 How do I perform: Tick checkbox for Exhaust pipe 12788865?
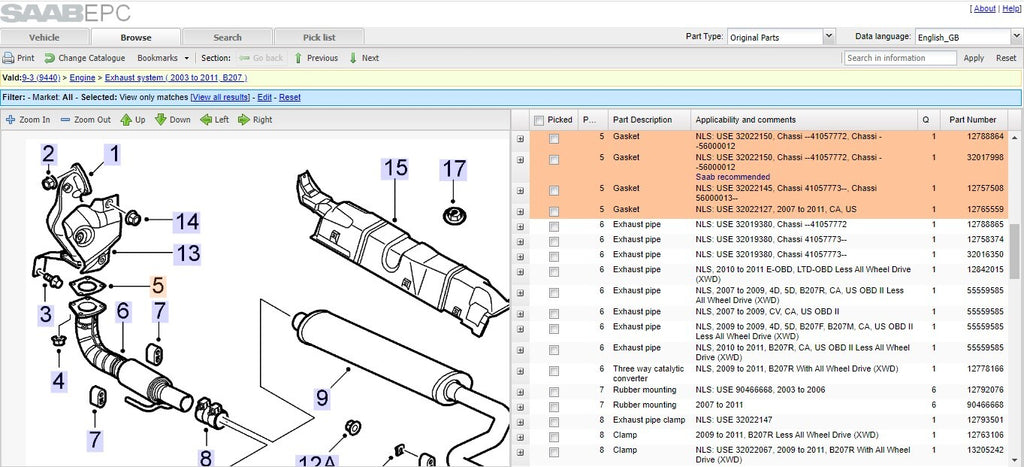pyautogui.click(x=554, y=227)
